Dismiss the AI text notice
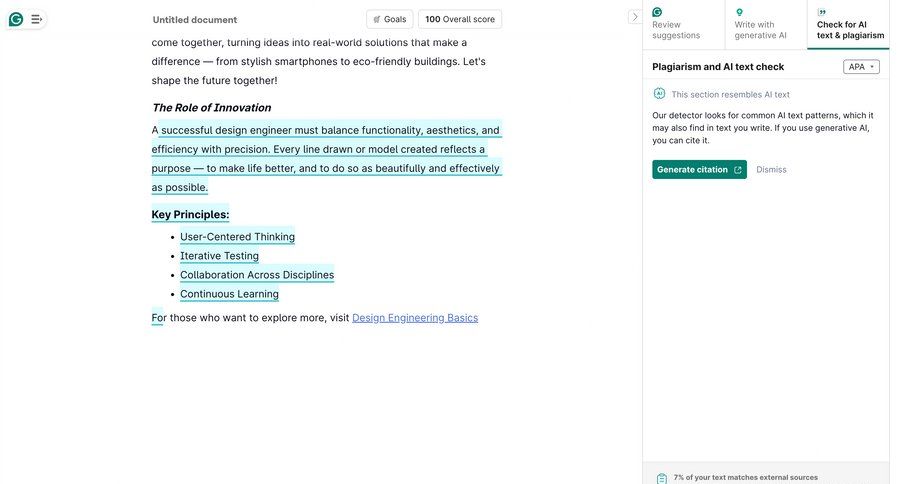Screen dimensions: 900x484 click(x=771, y=169)
